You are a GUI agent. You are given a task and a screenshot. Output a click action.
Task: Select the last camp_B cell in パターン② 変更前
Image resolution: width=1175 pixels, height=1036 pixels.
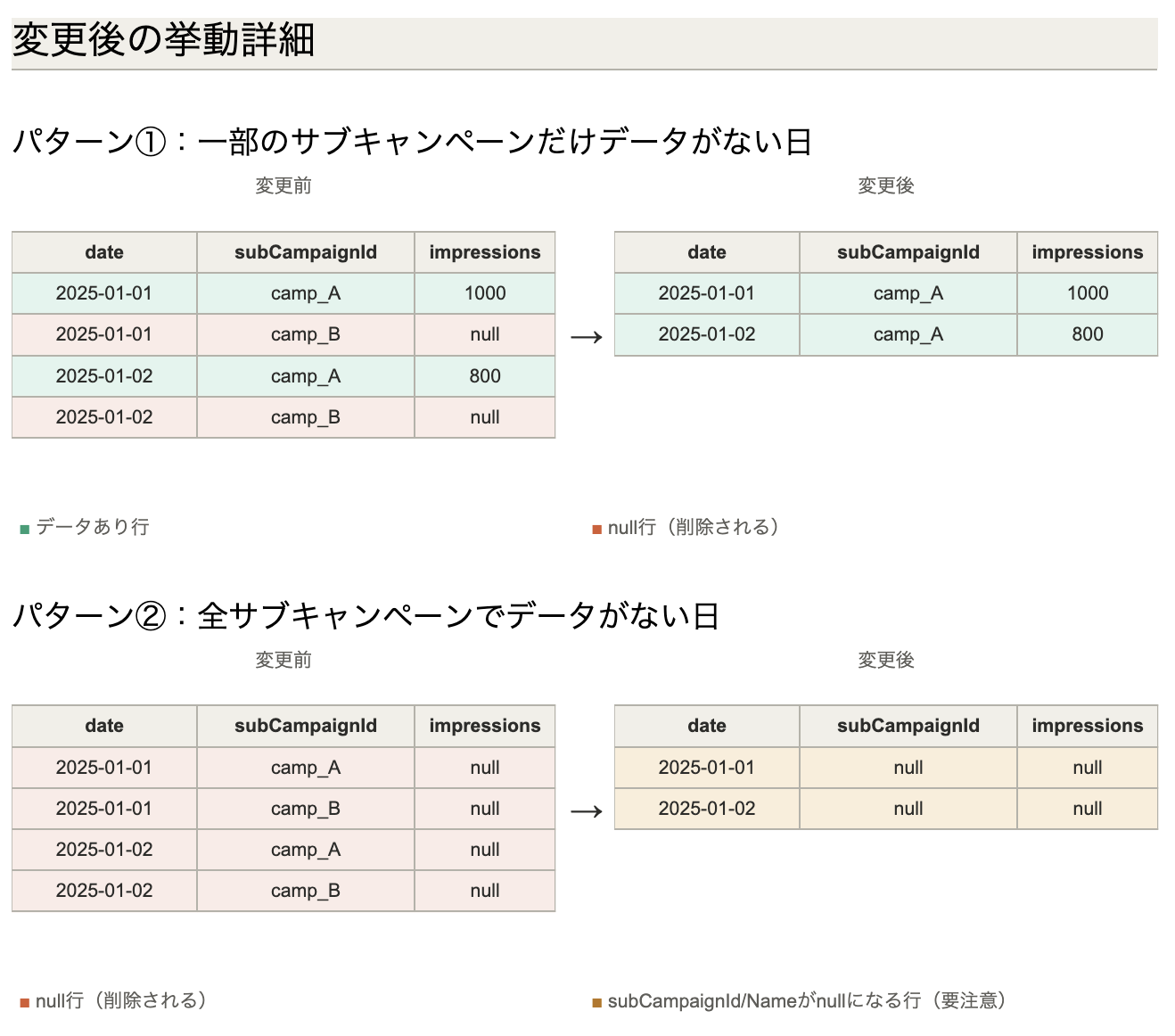pyautogui.click(x=306, y=891)
